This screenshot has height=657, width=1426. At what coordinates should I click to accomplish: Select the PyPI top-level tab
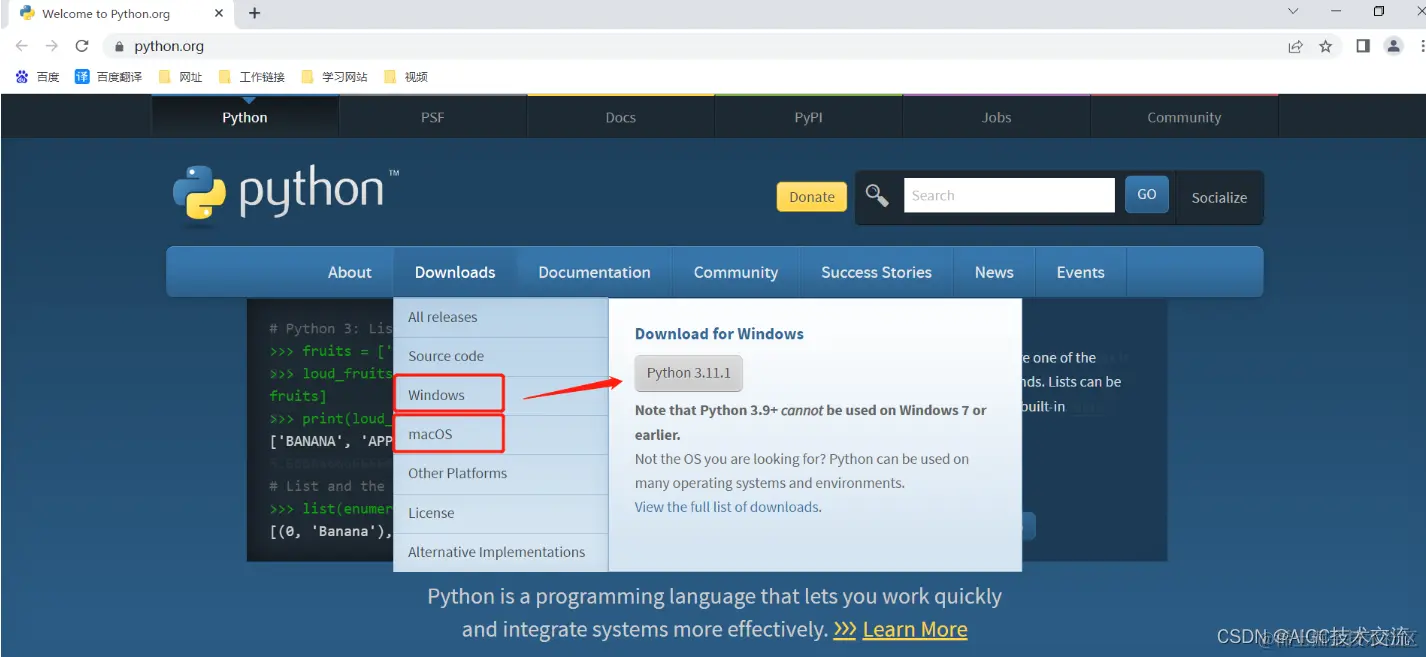(x=809, y=117)
